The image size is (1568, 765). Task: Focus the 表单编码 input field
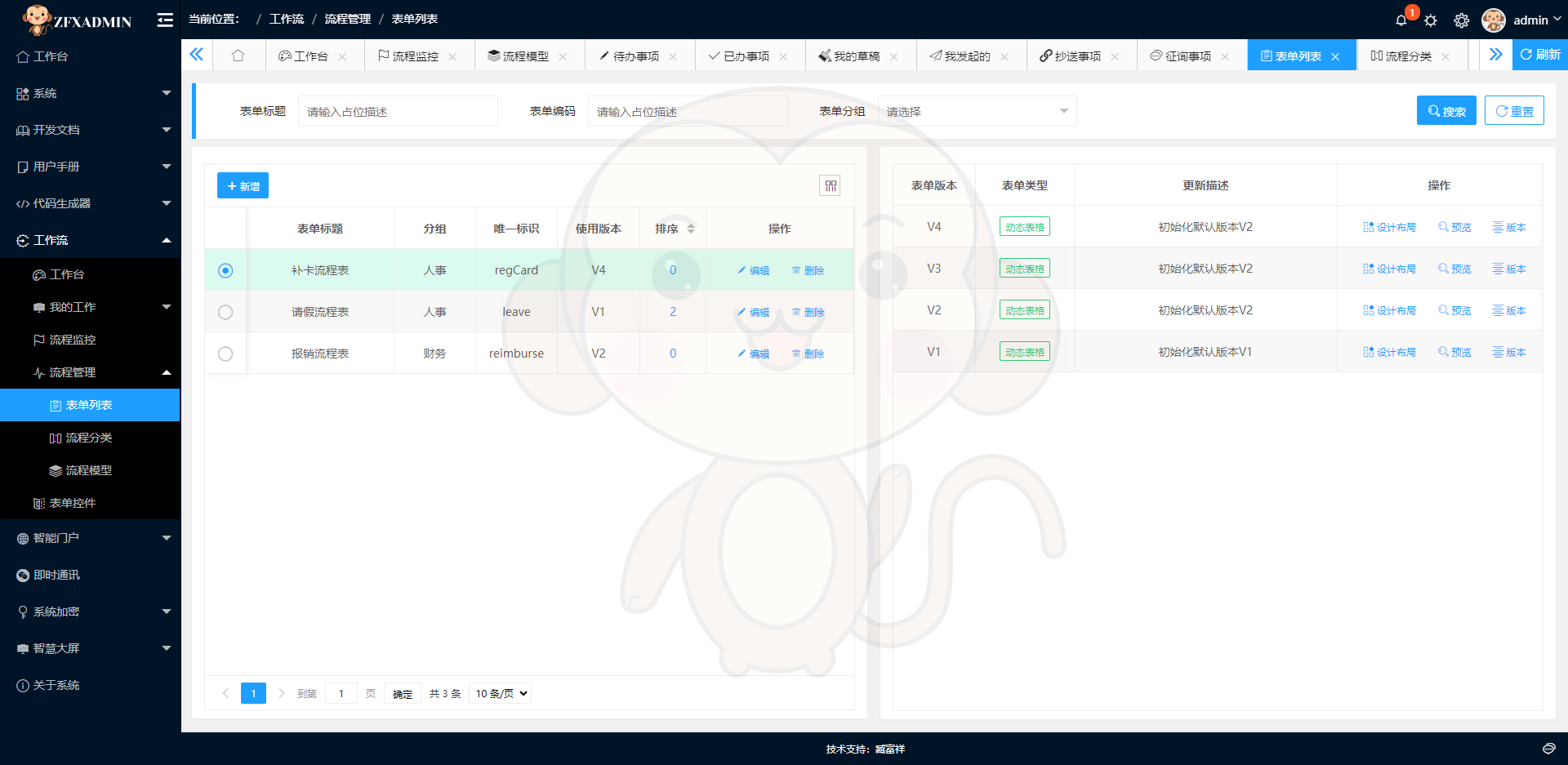click(x=688, y=111)
